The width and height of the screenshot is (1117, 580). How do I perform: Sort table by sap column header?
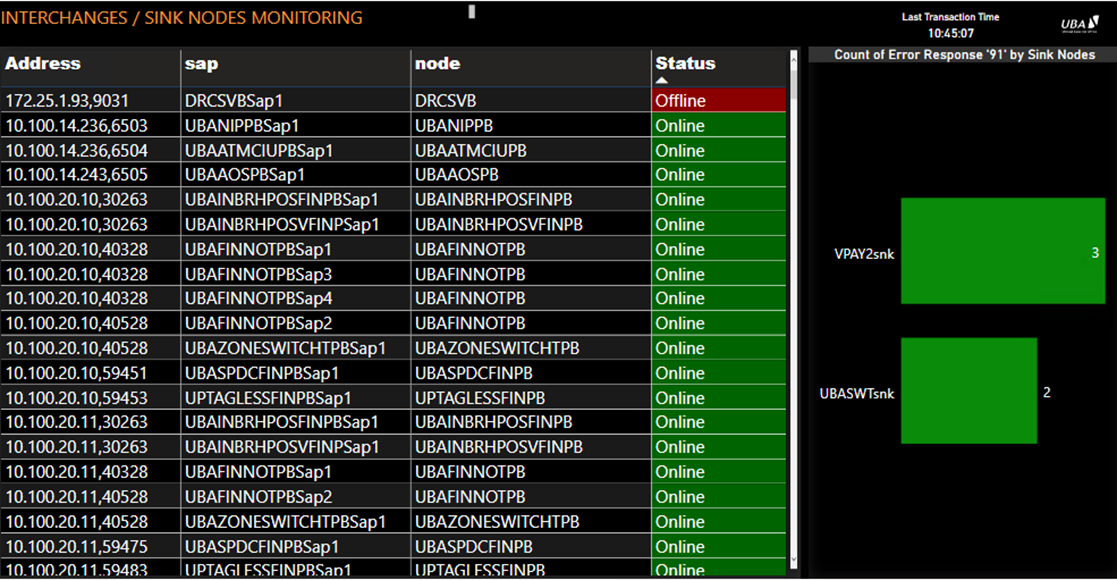201,64
